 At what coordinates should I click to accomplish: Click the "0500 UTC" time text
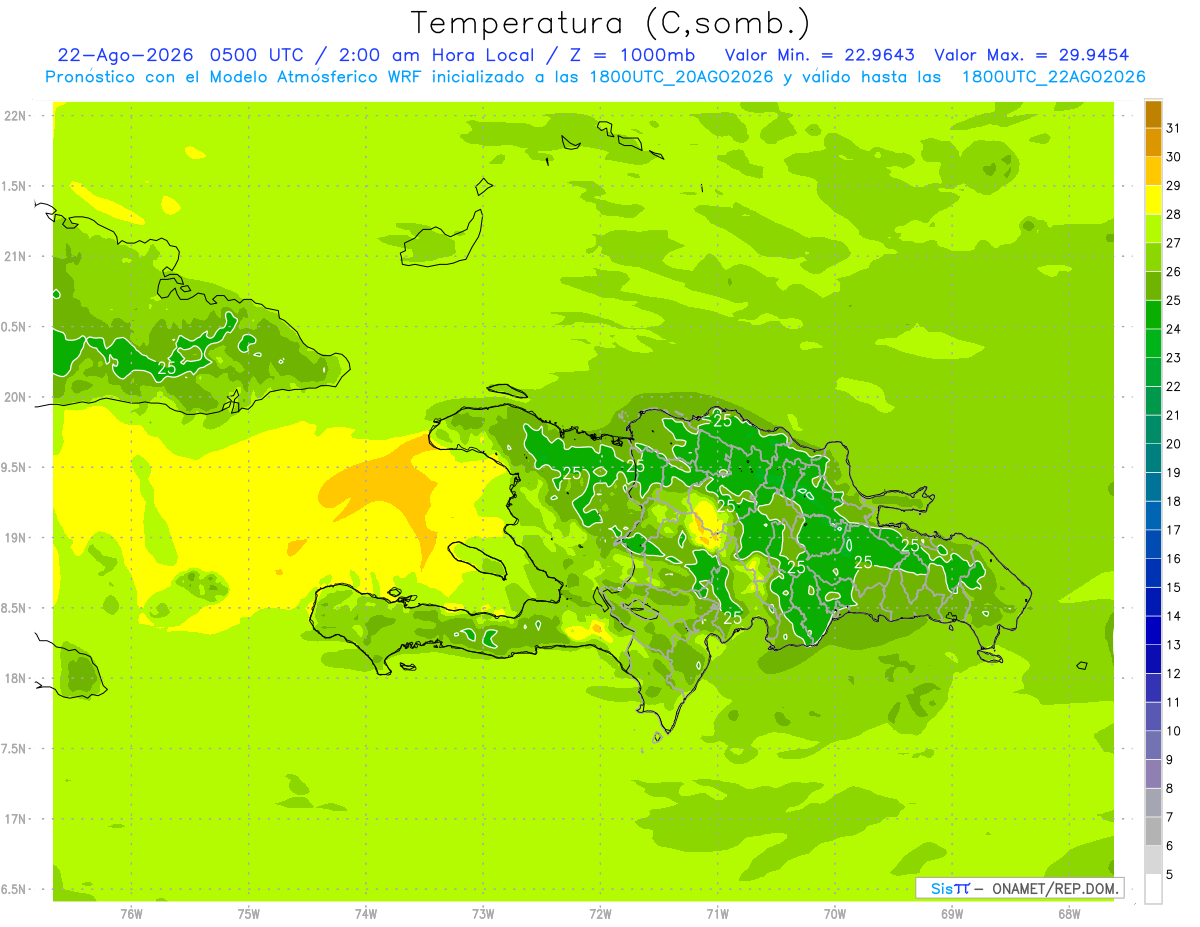pyautogui.click(x=259, y=55)
